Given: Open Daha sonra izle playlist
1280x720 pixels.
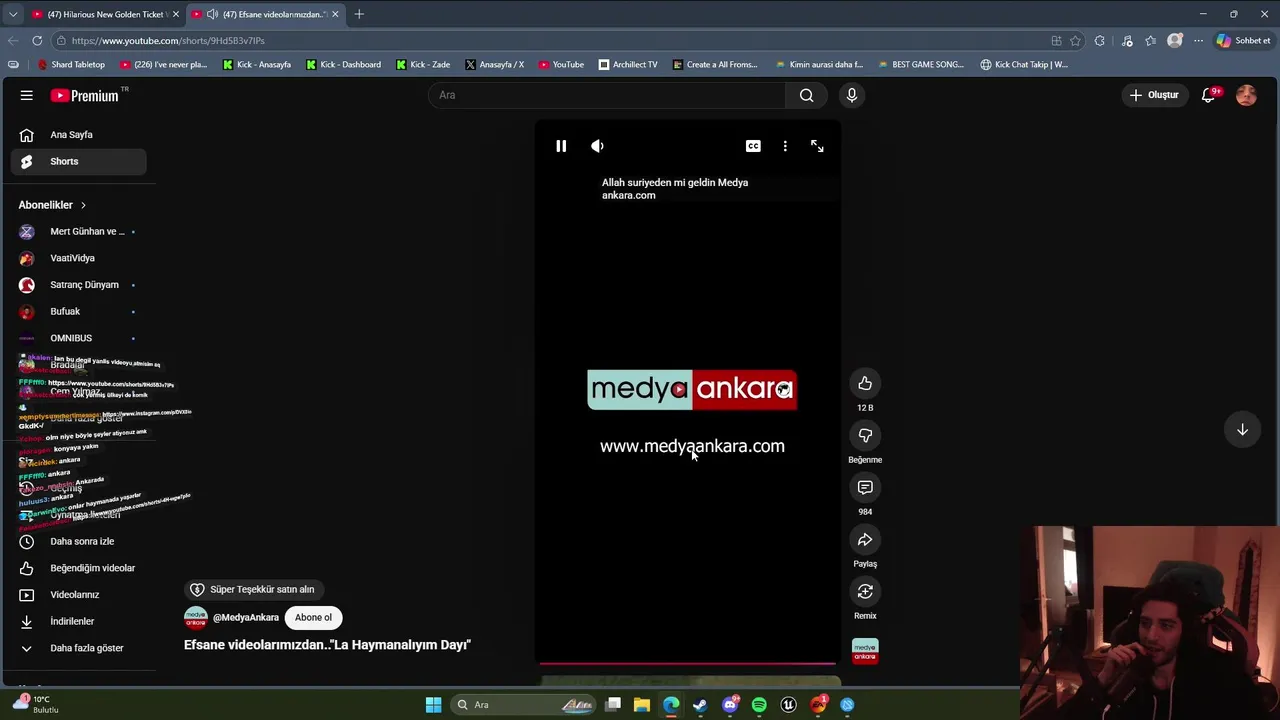Looking at the screenshot, I should point(78,541).
